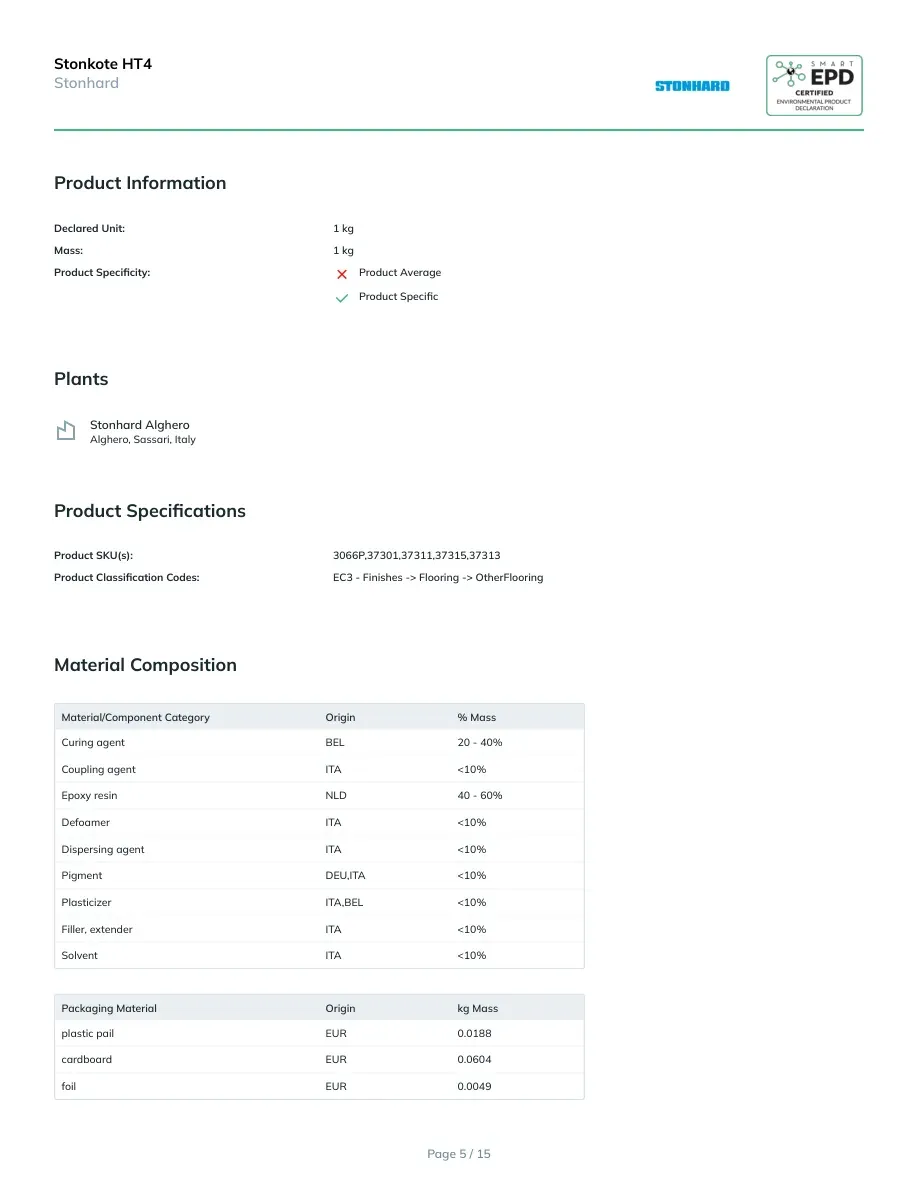Click the product SKU numbers text

coord(417,555)
